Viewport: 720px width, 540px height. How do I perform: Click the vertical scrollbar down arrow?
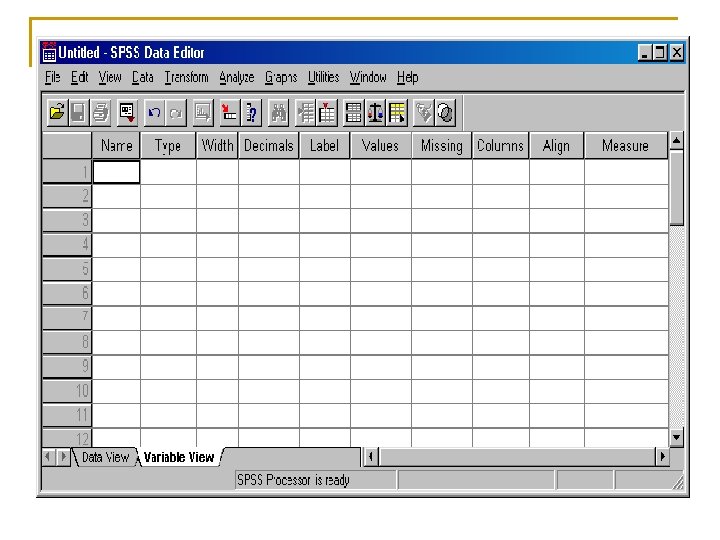pos(676,437)
